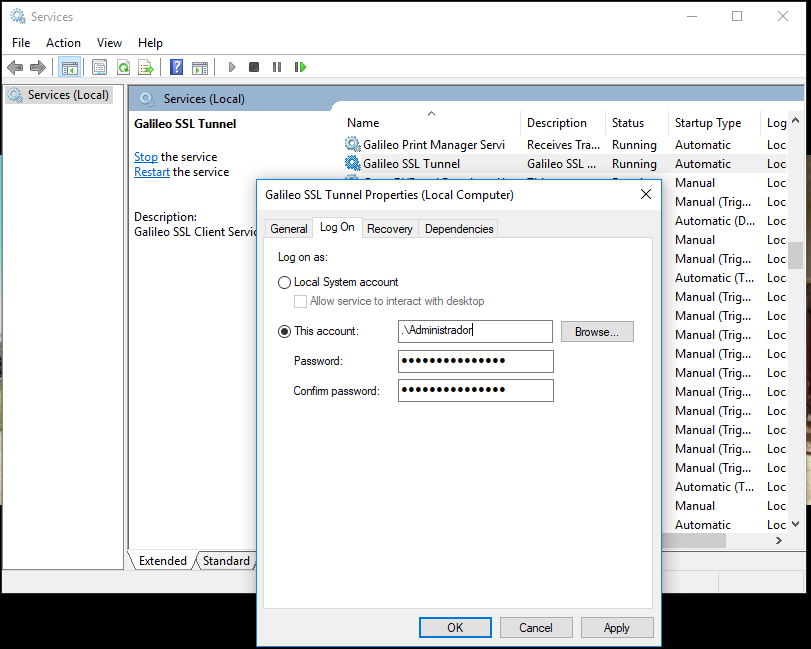Toggle the Show/Hide Console Tree icon
This screenshot has height=649, width=811.
click(x=69, y=67)
